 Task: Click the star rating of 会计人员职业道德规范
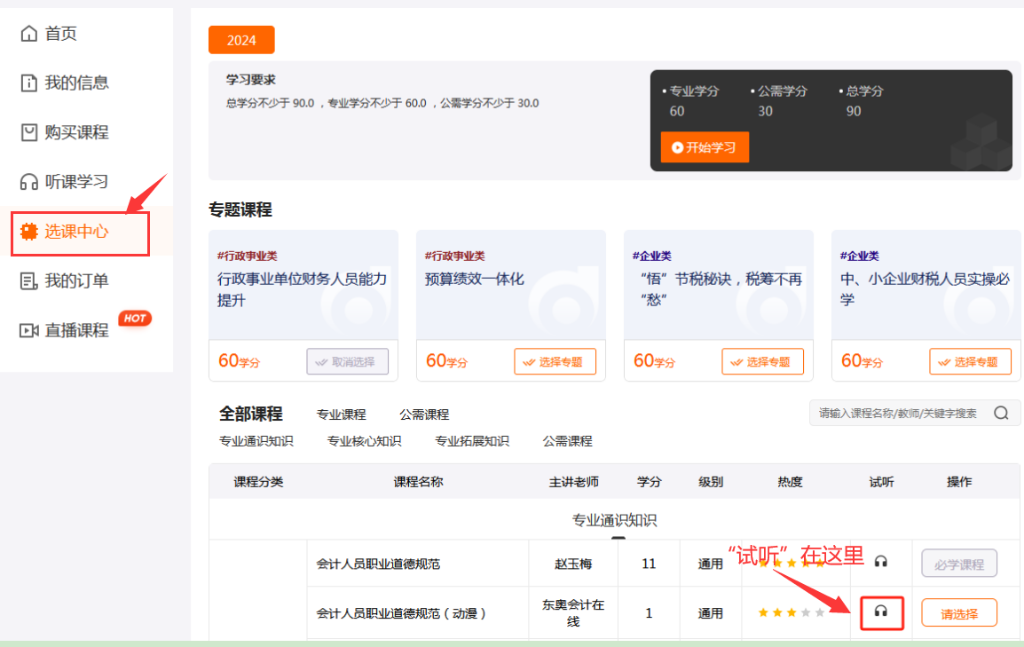[x=788, y=563]
